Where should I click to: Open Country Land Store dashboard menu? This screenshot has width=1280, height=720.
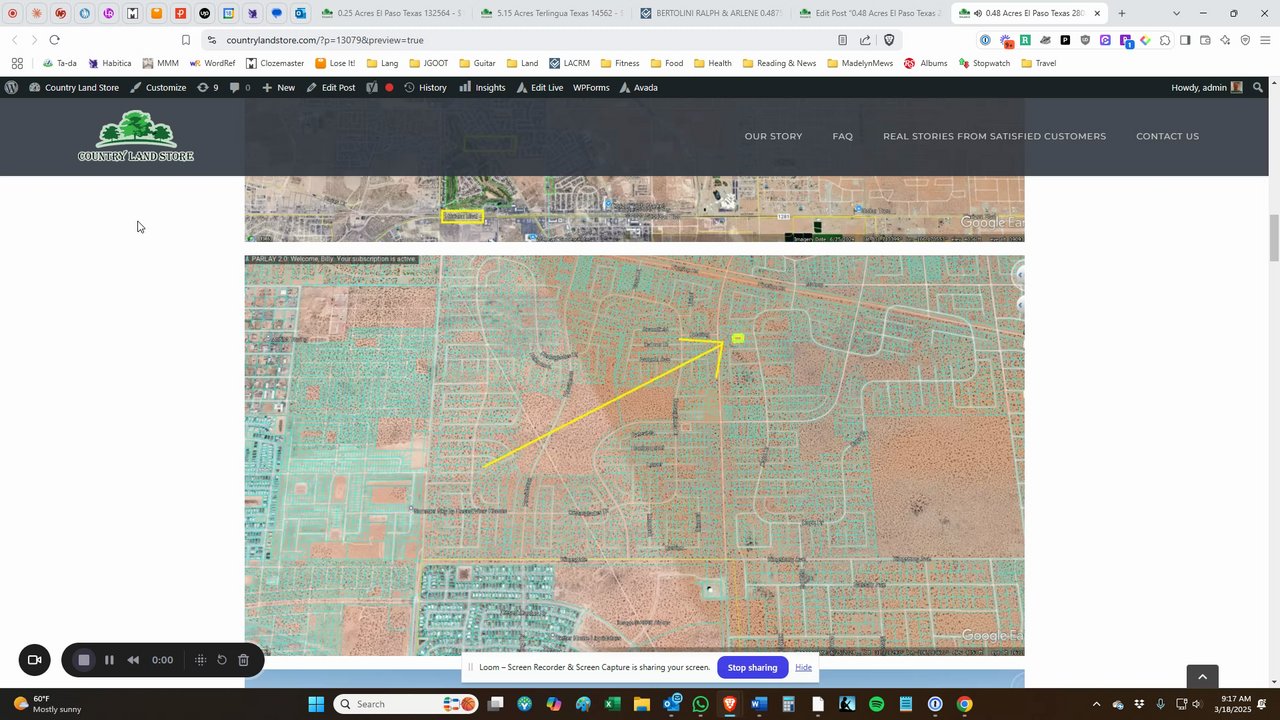[x=74, y=88]
